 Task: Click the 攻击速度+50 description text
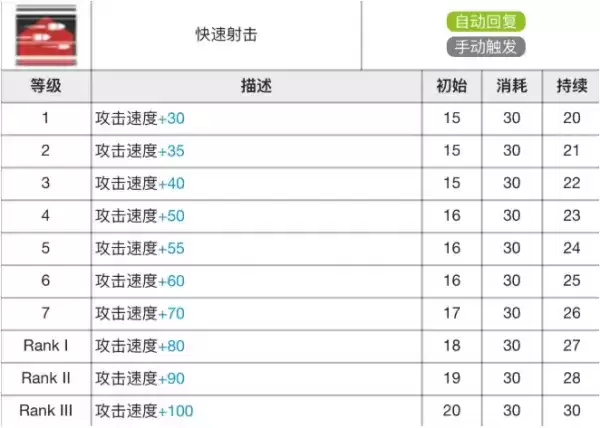140,216
